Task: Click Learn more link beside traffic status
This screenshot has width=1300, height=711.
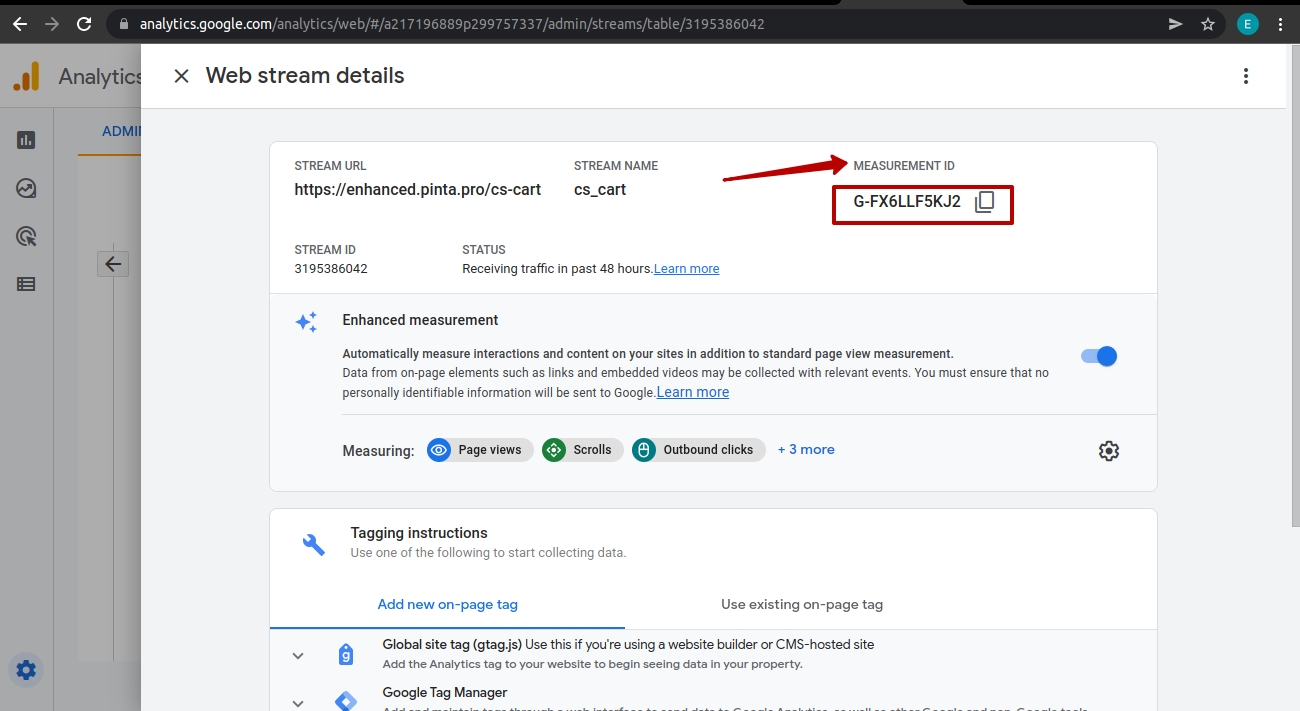Action: pyautogui.click(x=686, y=269)
